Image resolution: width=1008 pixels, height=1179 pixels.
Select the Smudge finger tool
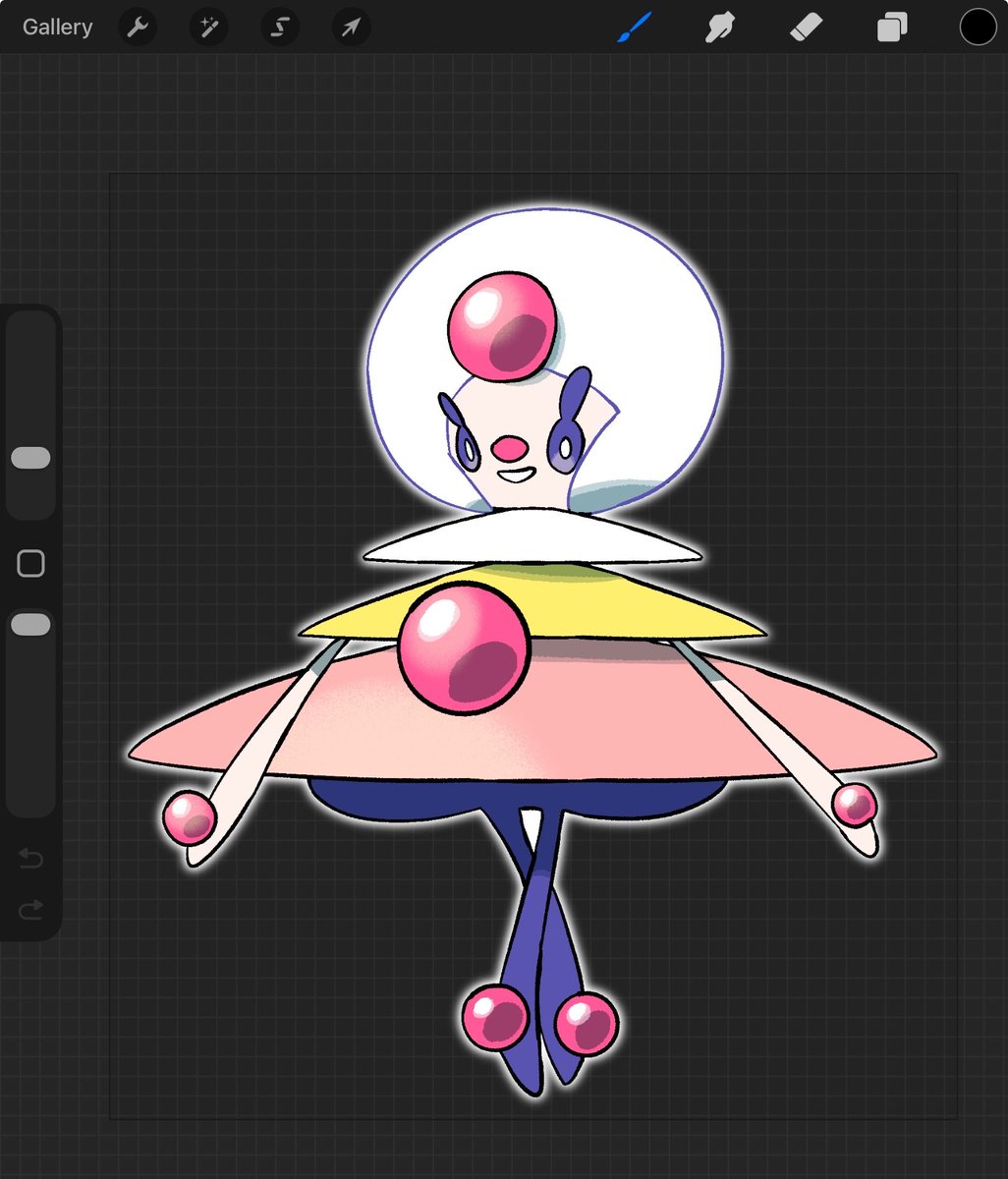coord(720,28)
